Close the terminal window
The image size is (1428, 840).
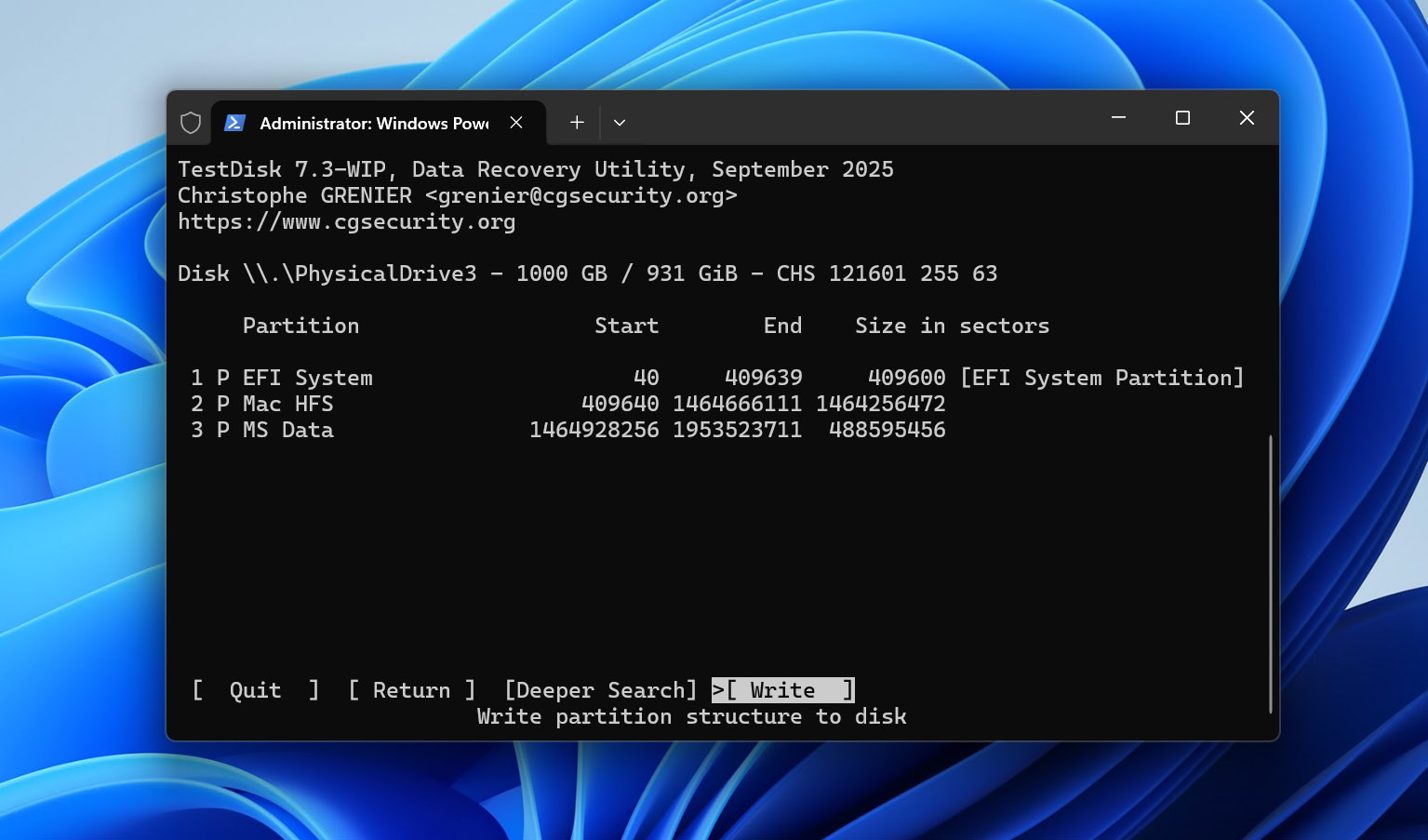click(1247, 118)
